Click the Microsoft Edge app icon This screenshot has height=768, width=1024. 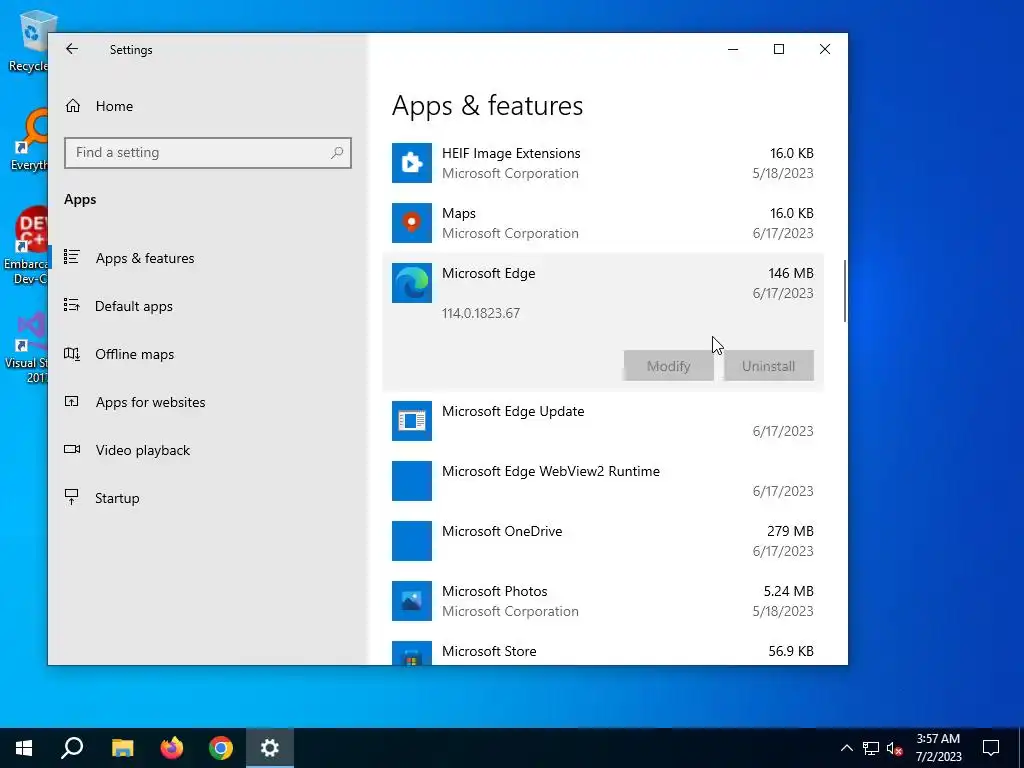tap(411, 283)
